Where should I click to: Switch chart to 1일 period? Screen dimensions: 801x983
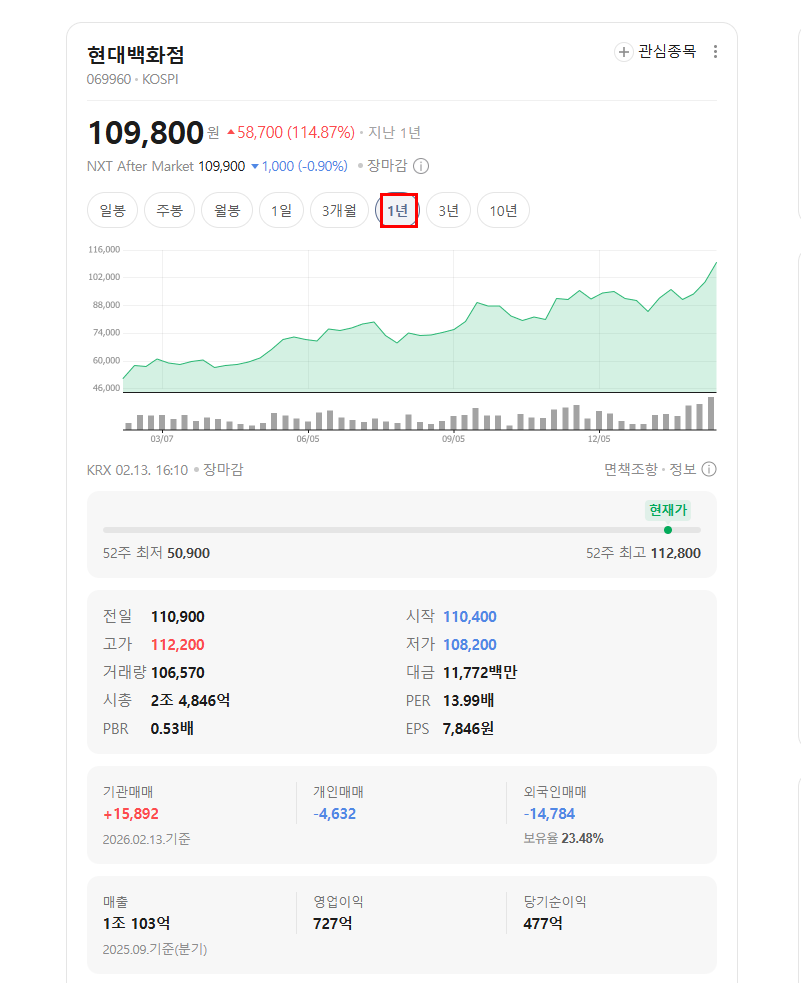[x=281, y=210]
